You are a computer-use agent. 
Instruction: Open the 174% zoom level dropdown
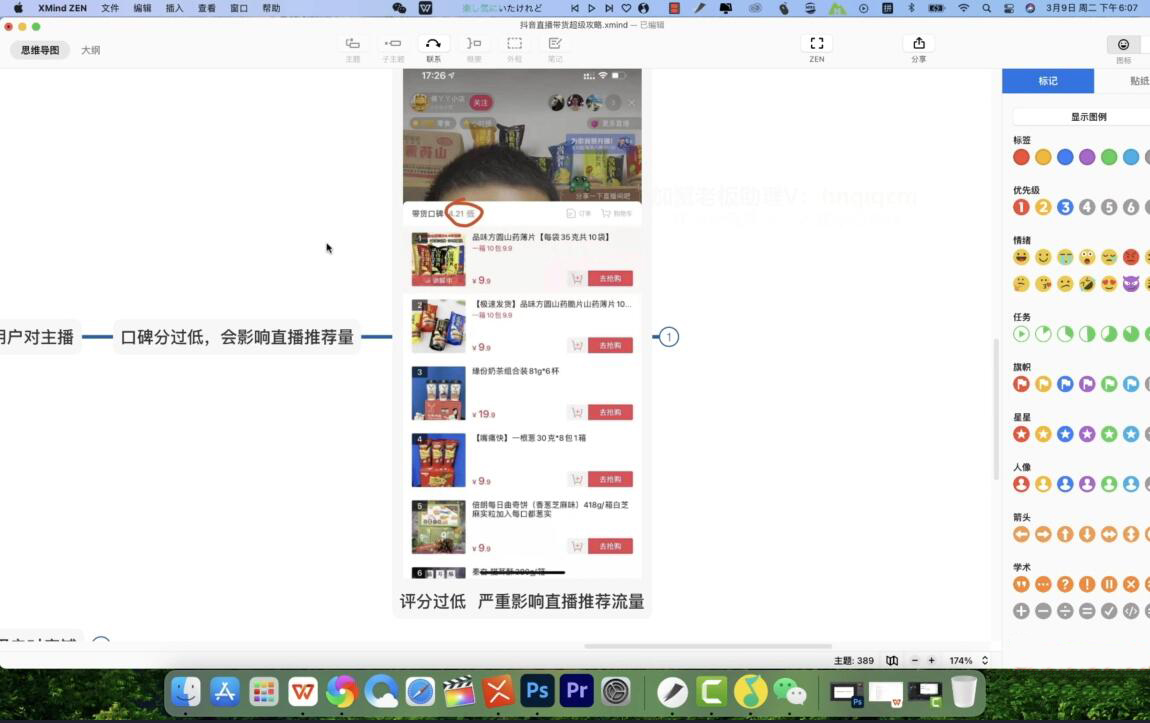click(968, 661)
